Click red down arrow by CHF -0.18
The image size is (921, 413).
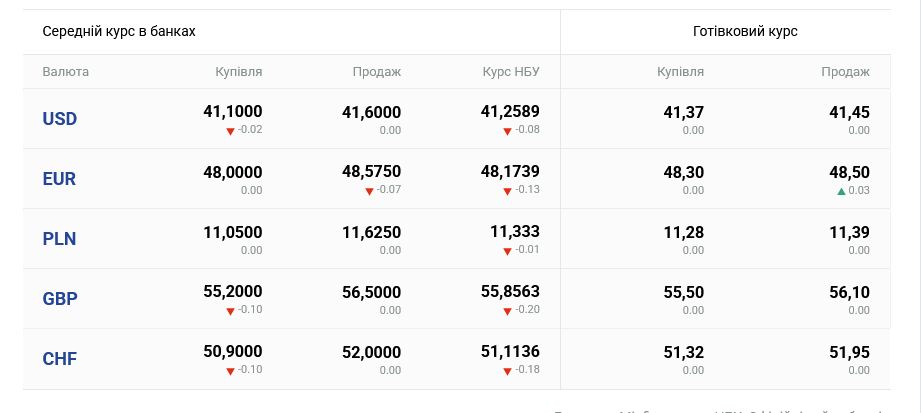(x=508, y=371)
